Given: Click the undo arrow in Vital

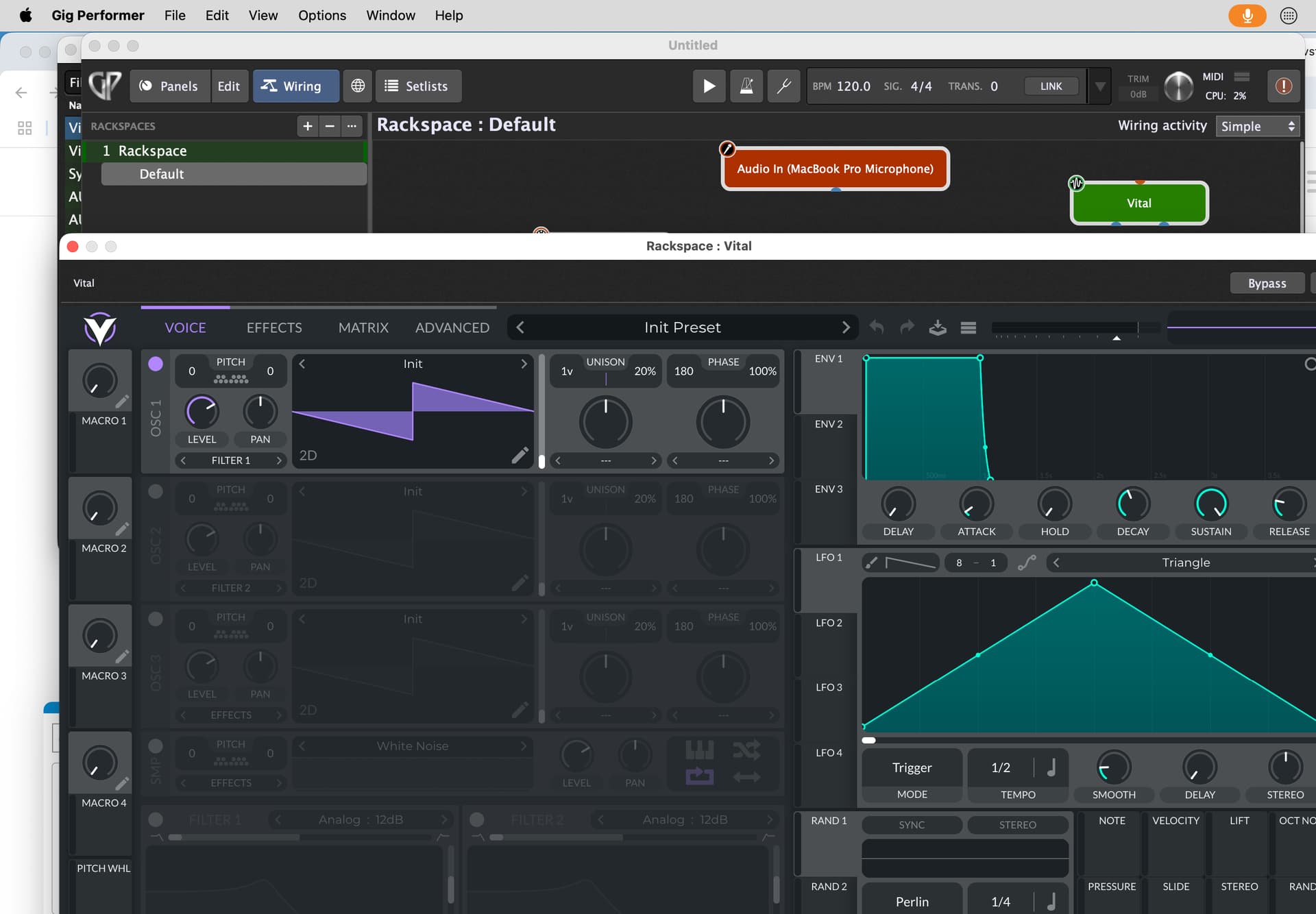Looking at the screenshot, I should coord(877,328).
